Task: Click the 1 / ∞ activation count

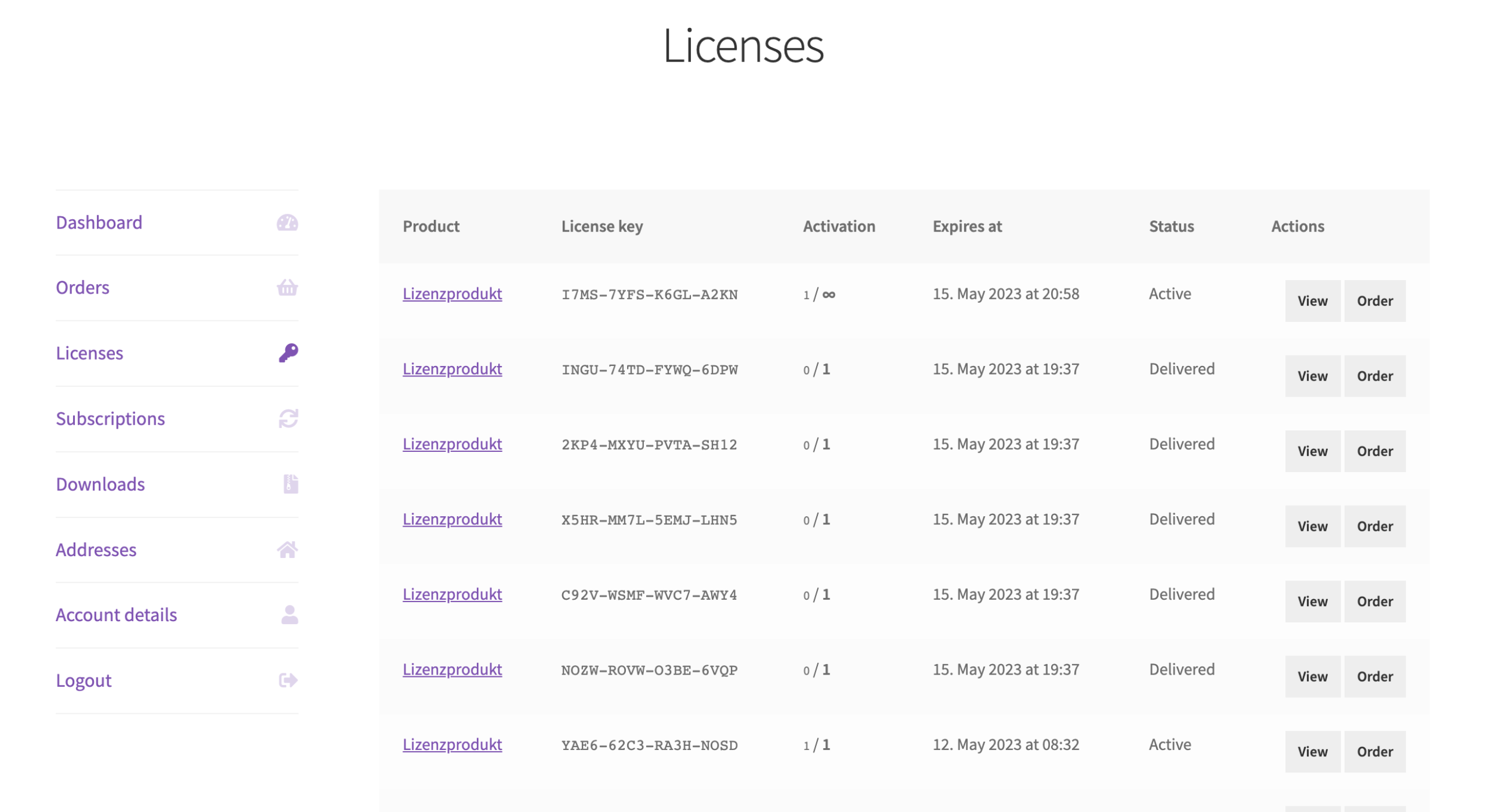Action: [819, 295]
